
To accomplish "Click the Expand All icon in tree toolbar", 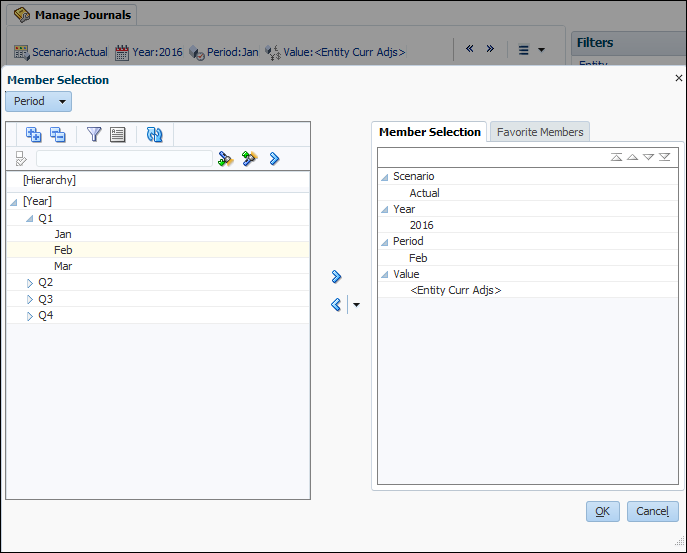I will [x=33, y=135].
